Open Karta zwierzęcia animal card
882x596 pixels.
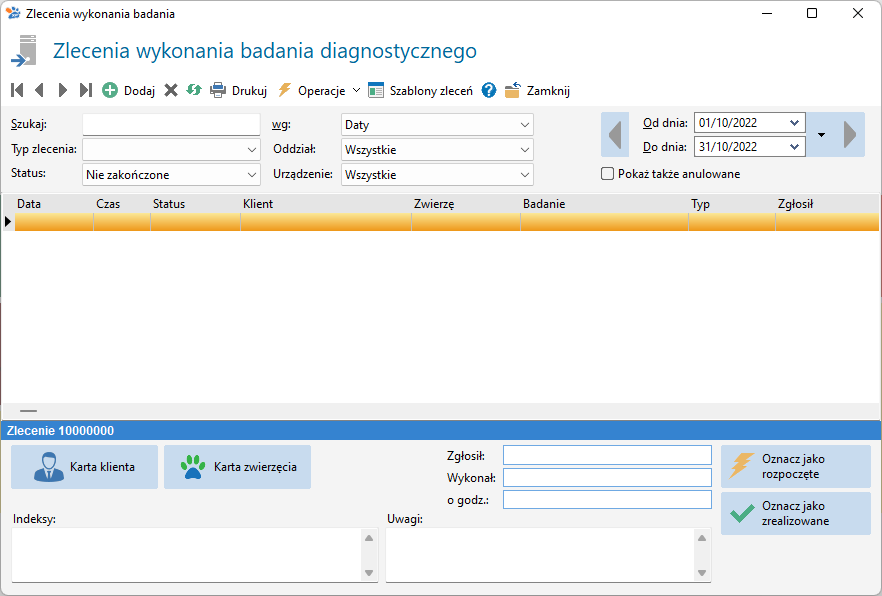[237, 467]
